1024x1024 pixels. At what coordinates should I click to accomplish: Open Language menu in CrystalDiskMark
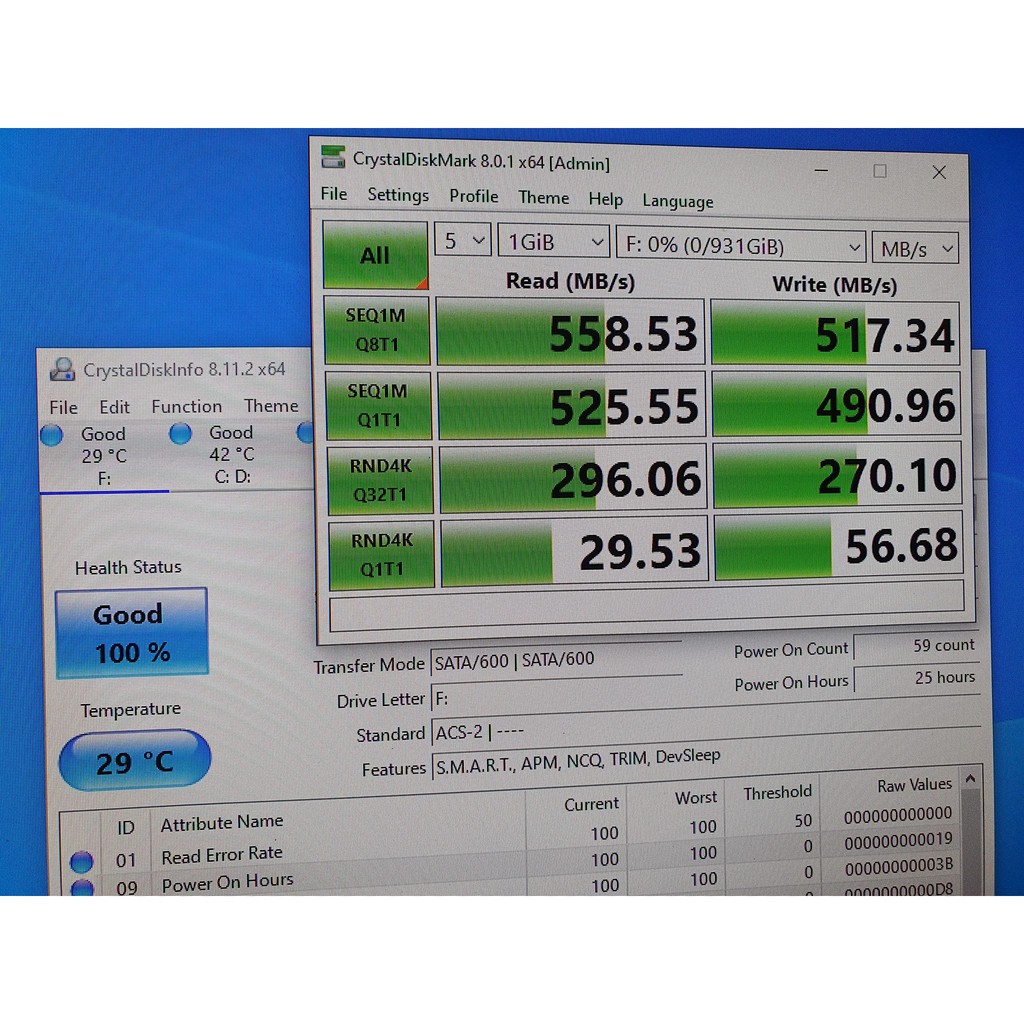(x=677, y=200)
